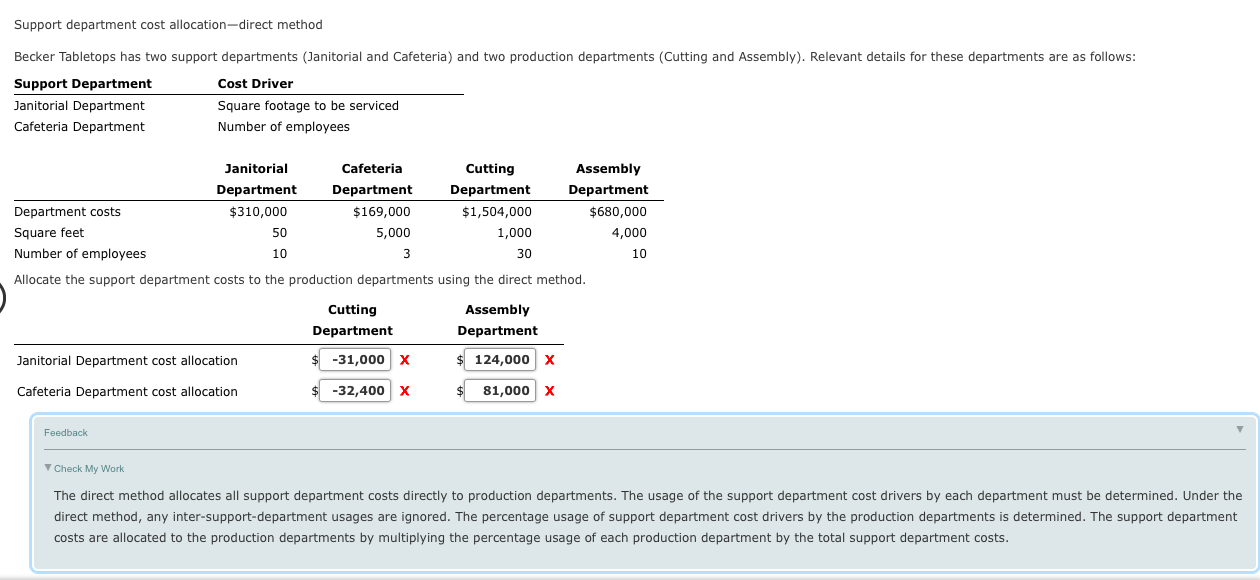Image resolution: width=1260 pixels, height=580 pixels.
Task: Click the red X beside the -31,000 entry
Action: click(403, 359)
